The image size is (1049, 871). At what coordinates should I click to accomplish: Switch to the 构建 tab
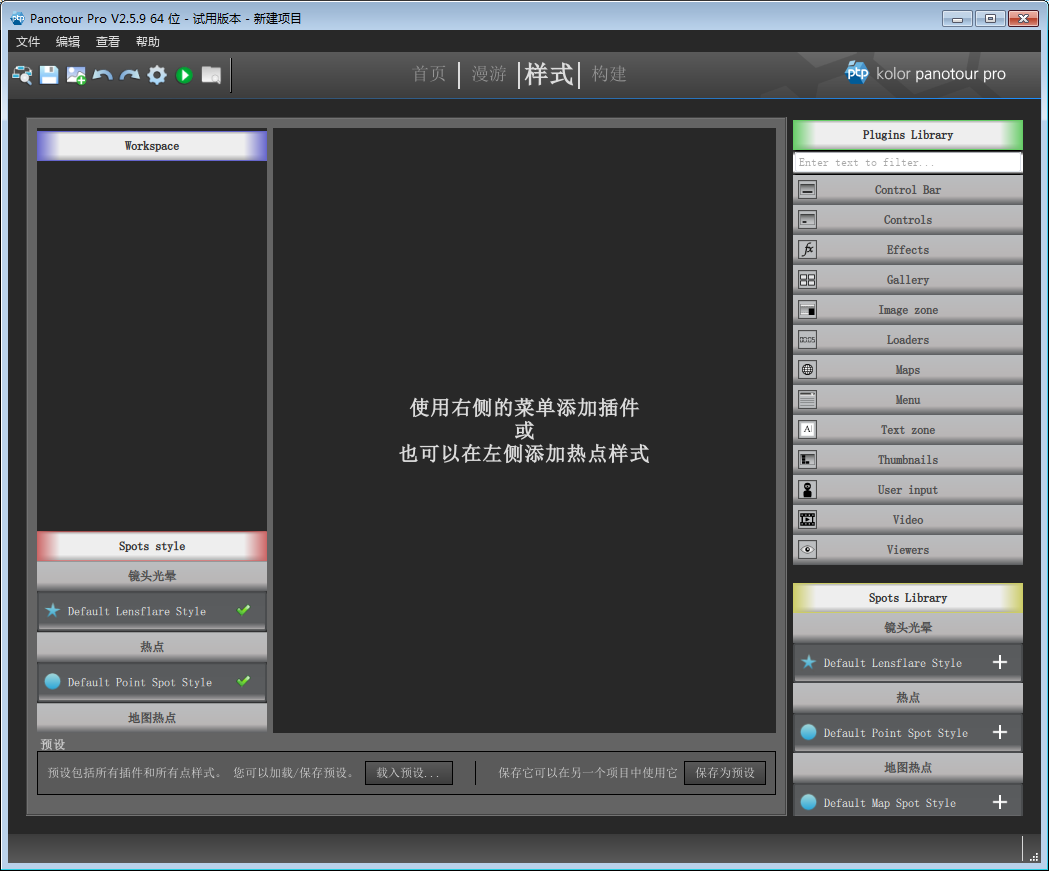609,74
